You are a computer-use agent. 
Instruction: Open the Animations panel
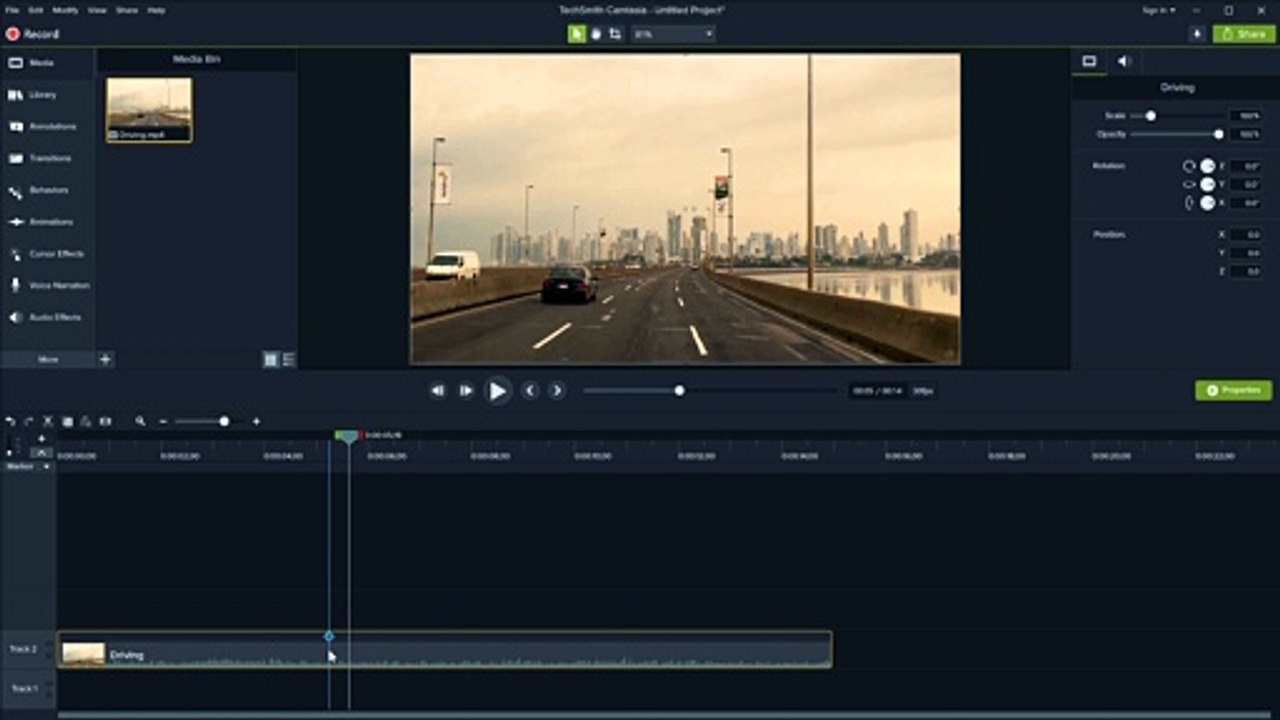[48, 222]
